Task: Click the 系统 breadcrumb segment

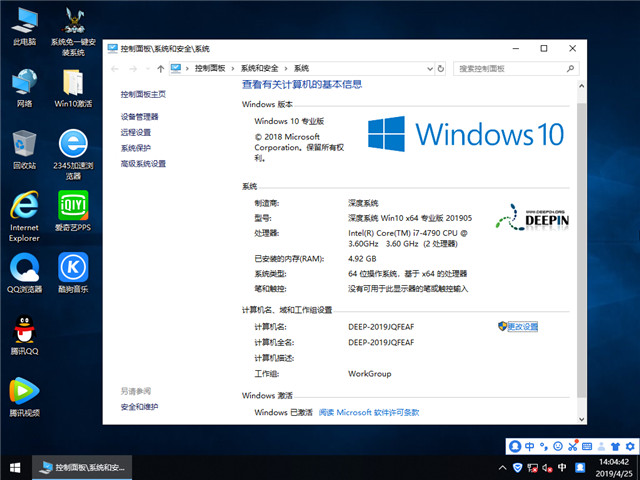Action: [302, 69]
